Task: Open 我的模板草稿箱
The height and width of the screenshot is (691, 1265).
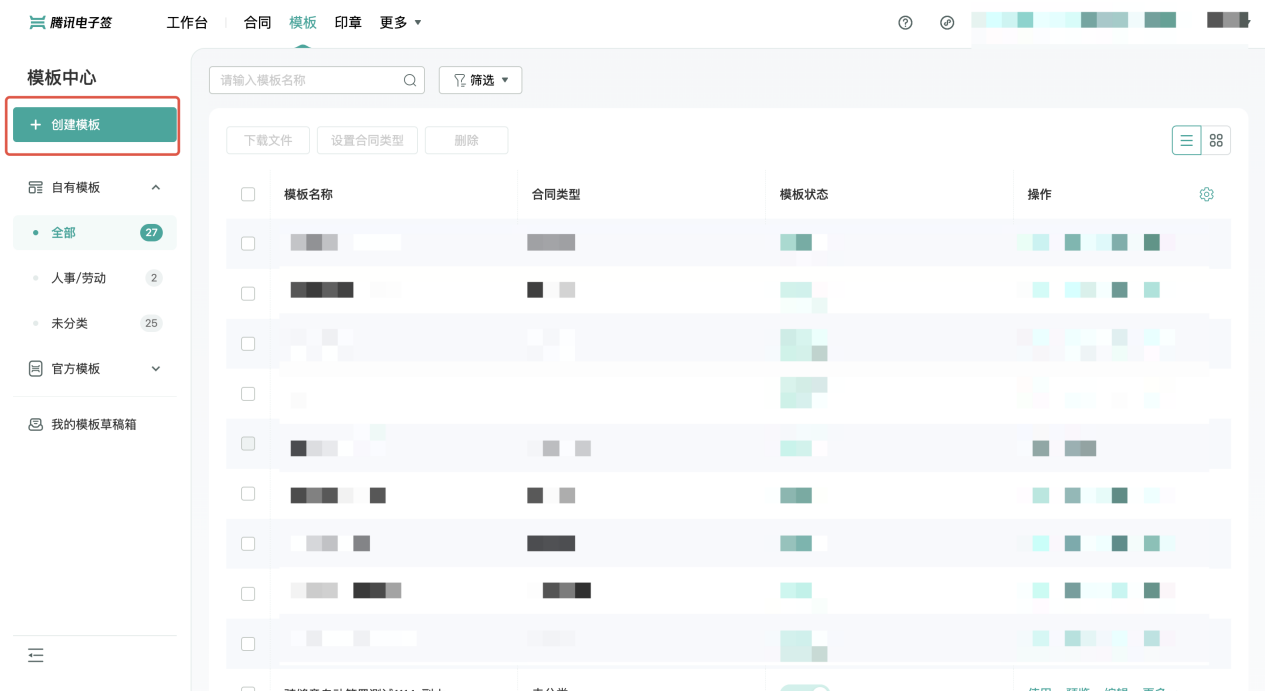Action: click(94, 425)
